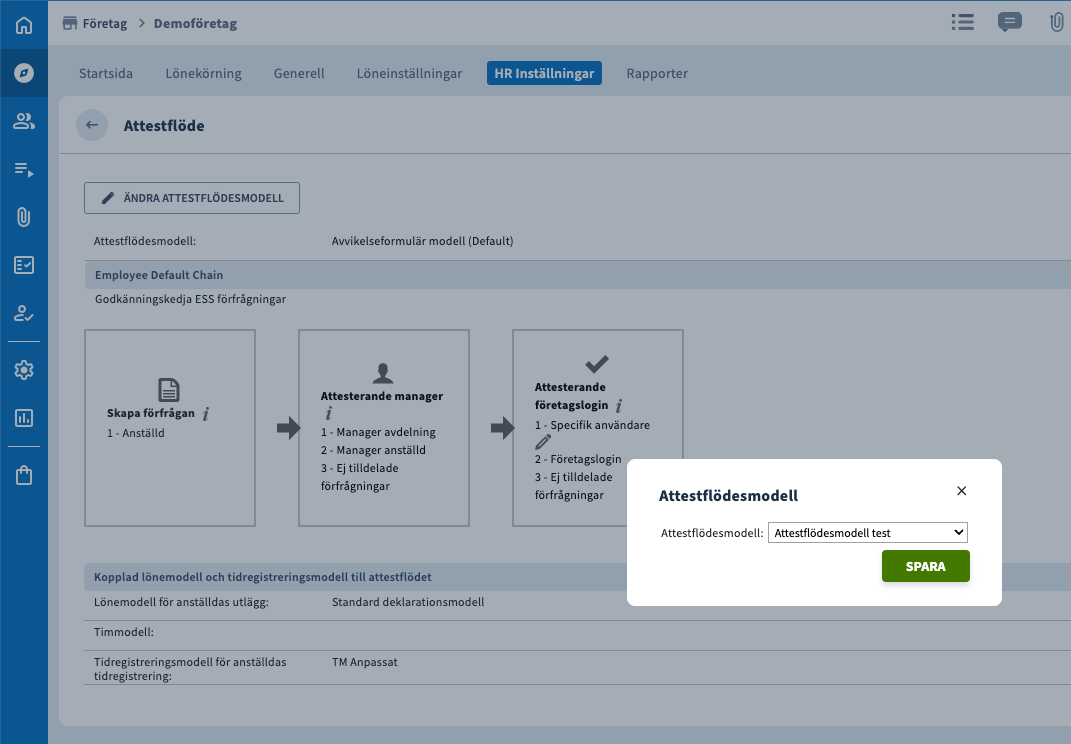Switch to the Löneinställningar tab

tap(409, 73)
